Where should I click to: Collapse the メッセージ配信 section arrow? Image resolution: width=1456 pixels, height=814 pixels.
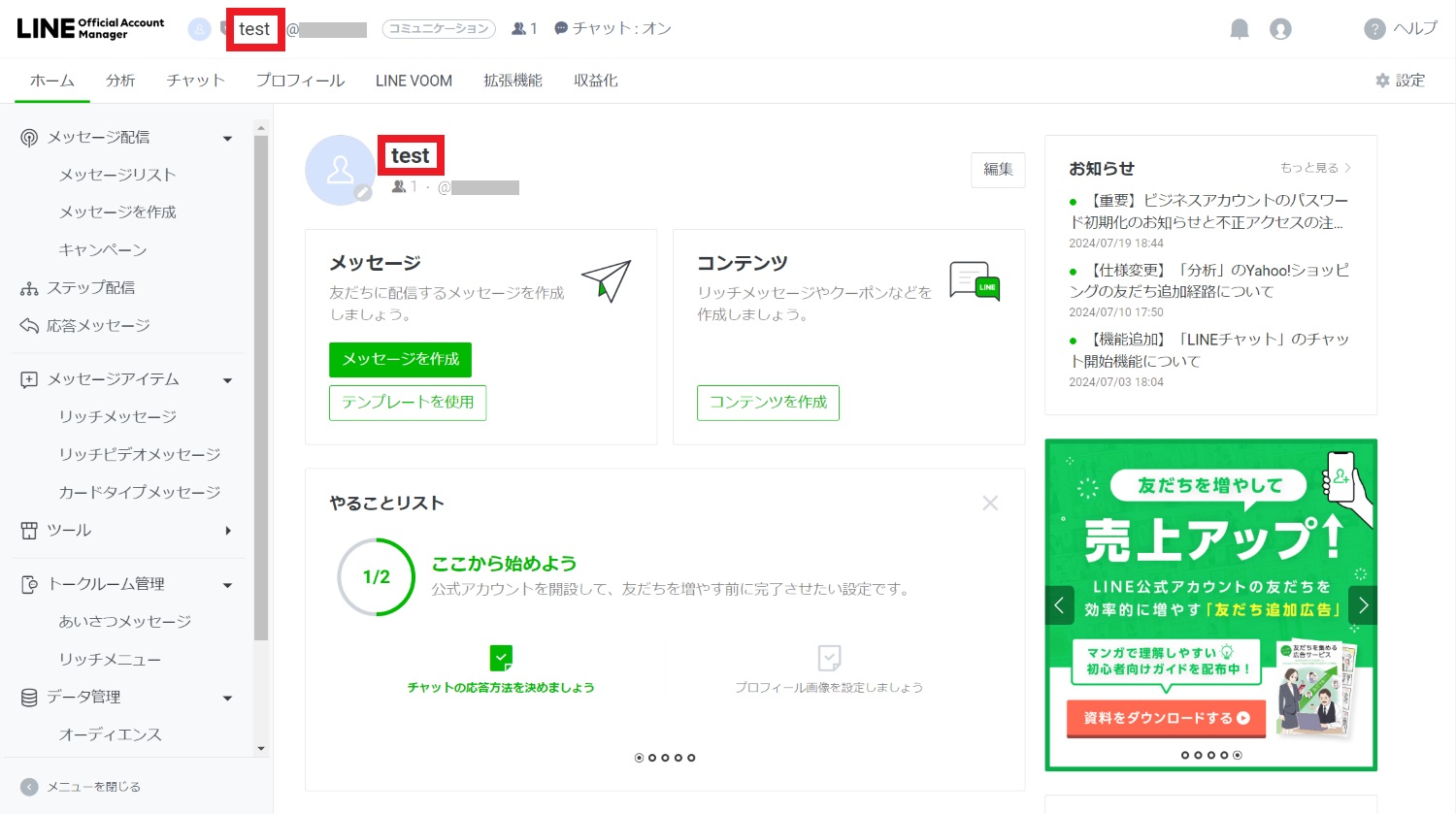click(x=228, y=139)
